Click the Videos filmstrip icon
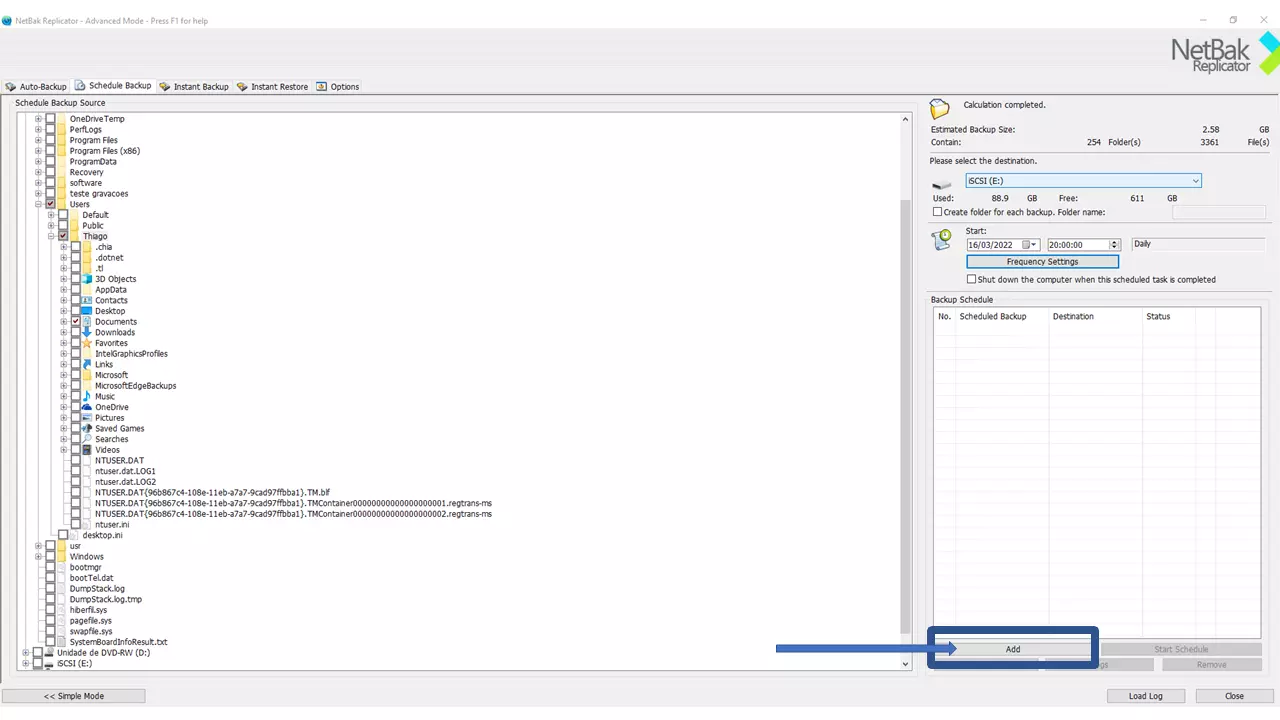The width and height of the screenshot is (1280, 720). (87, 450)
